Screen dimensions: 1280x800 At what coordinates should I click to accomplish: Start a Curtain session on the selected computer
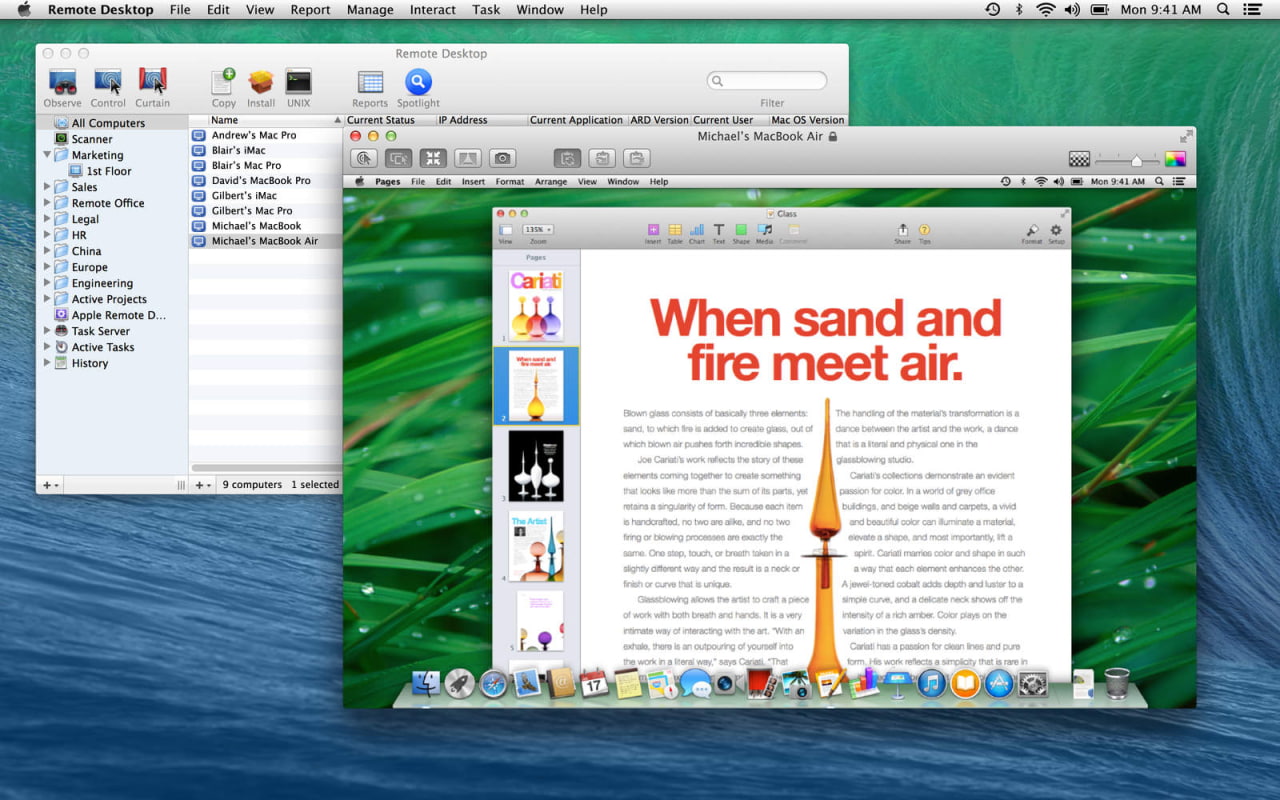(x=153, y=82)
